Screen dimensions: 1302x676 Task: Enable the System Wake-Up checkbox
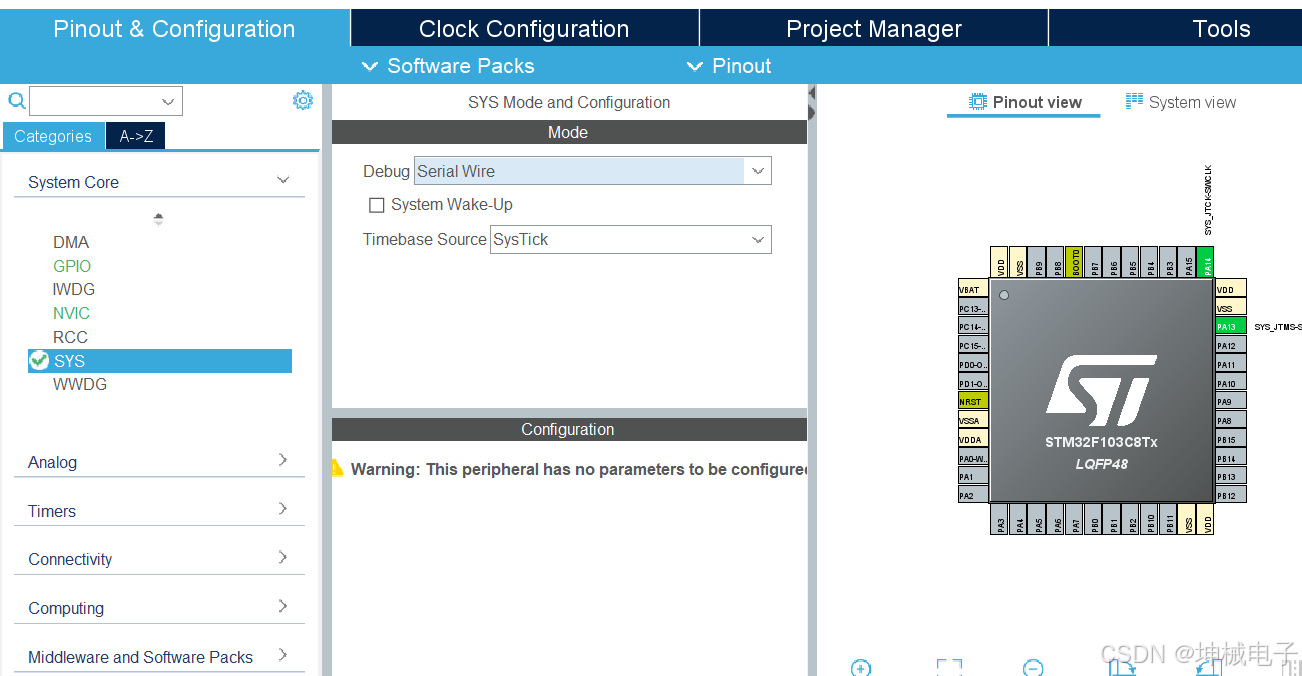click(x=377, y=205)
